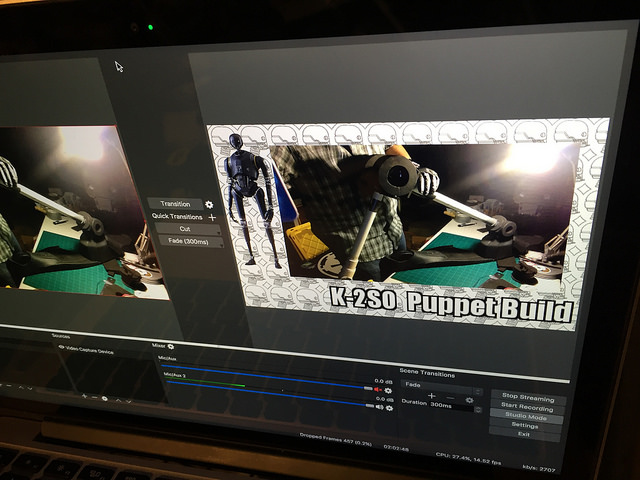Open scene transition properties gear
Screen dimensions: 640x480
click(469, 400)
